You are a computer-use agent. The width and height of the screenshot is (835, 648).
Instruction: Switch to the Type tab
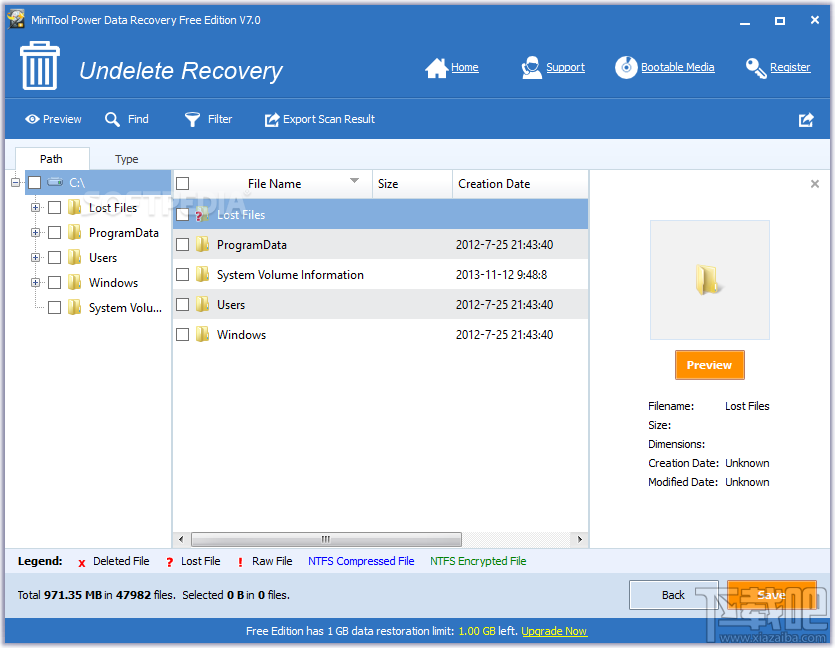click(x=126, y=159)
